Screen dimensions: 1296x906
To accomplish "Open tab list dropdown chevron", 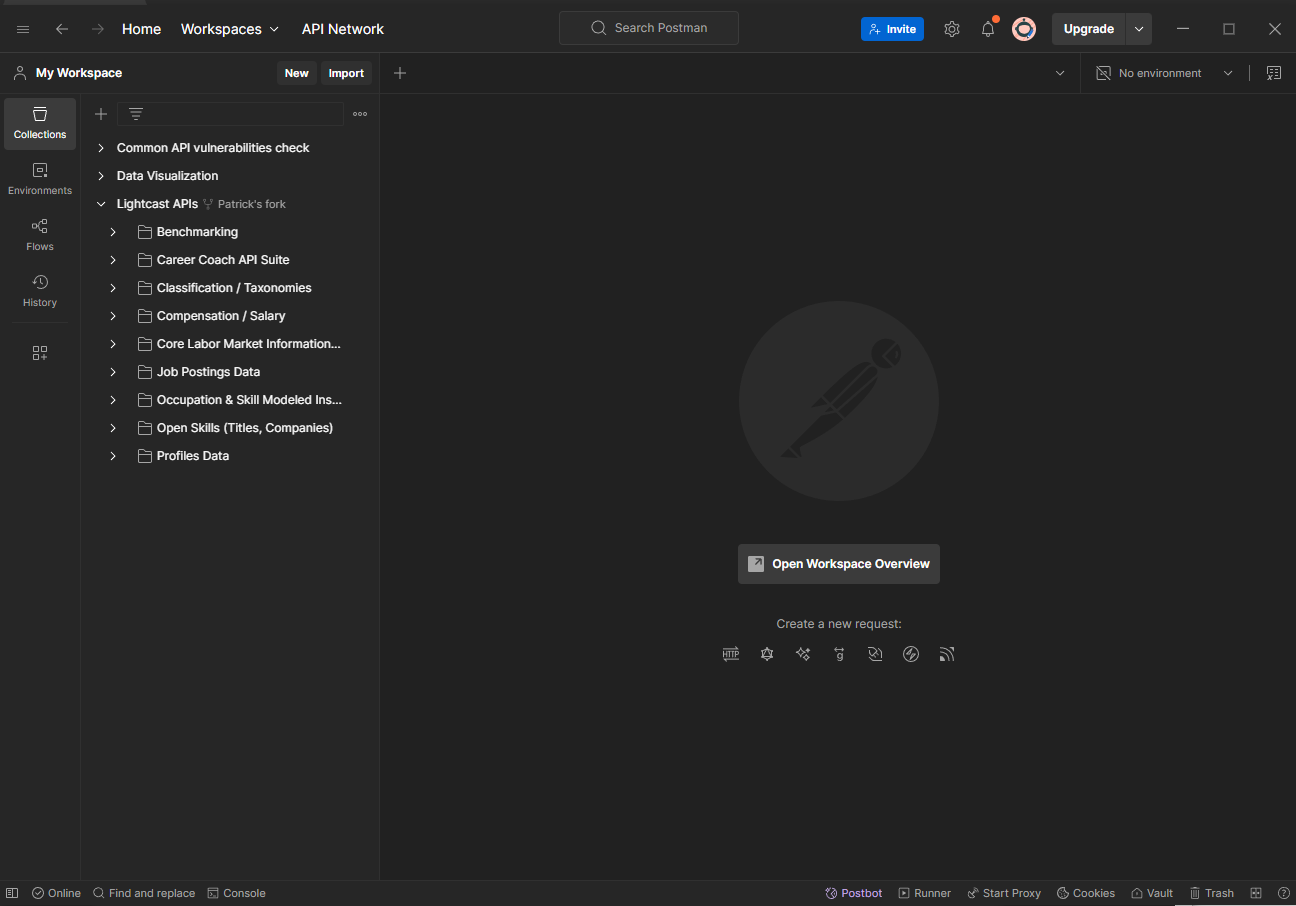I will pos(1060,73).
